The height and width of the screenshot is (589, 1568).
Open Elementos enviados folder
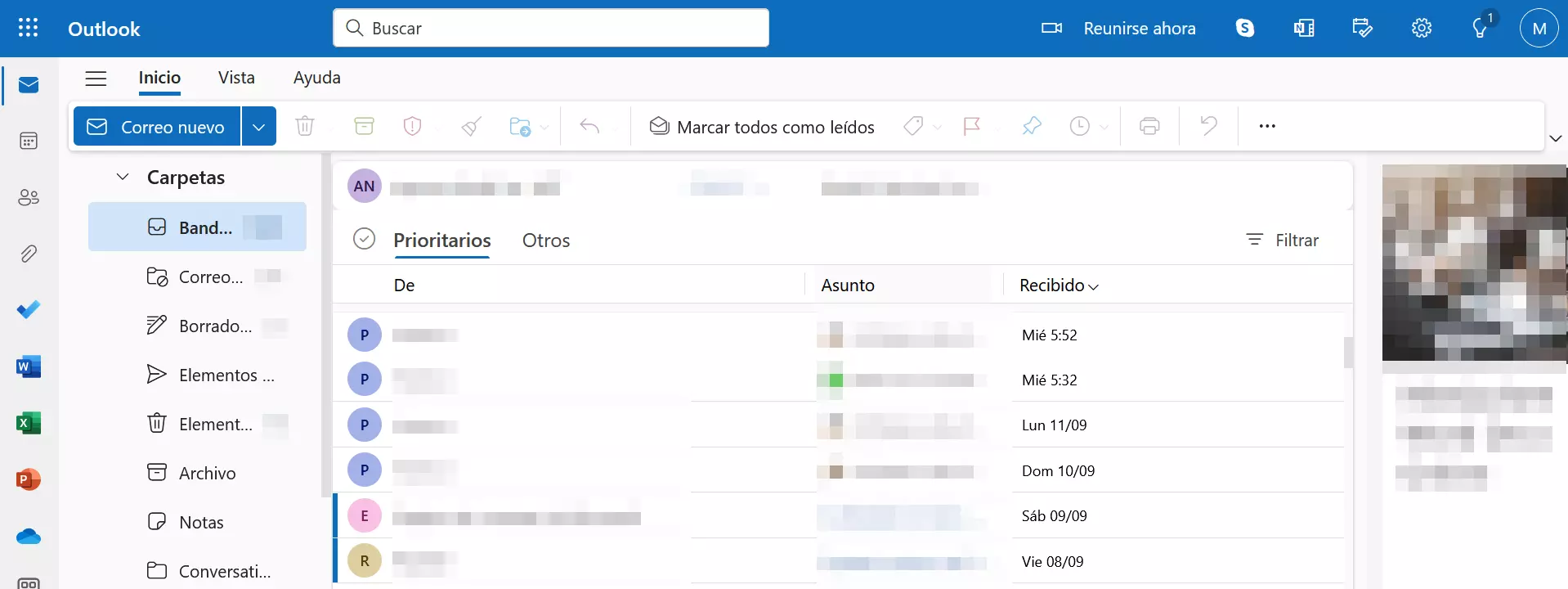click(197, 375)
